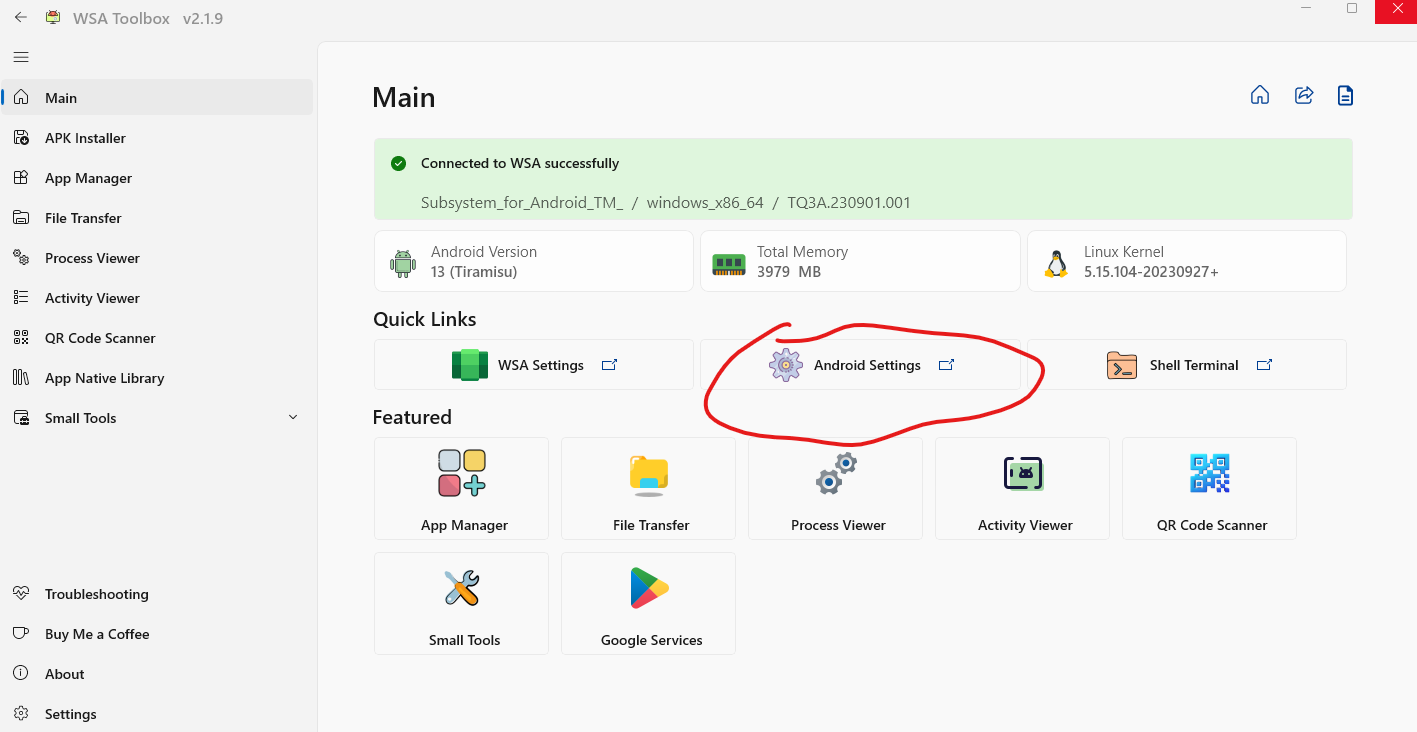
Task: Click the Process Viewer sidebar gears icon
Action: (21, 258)
